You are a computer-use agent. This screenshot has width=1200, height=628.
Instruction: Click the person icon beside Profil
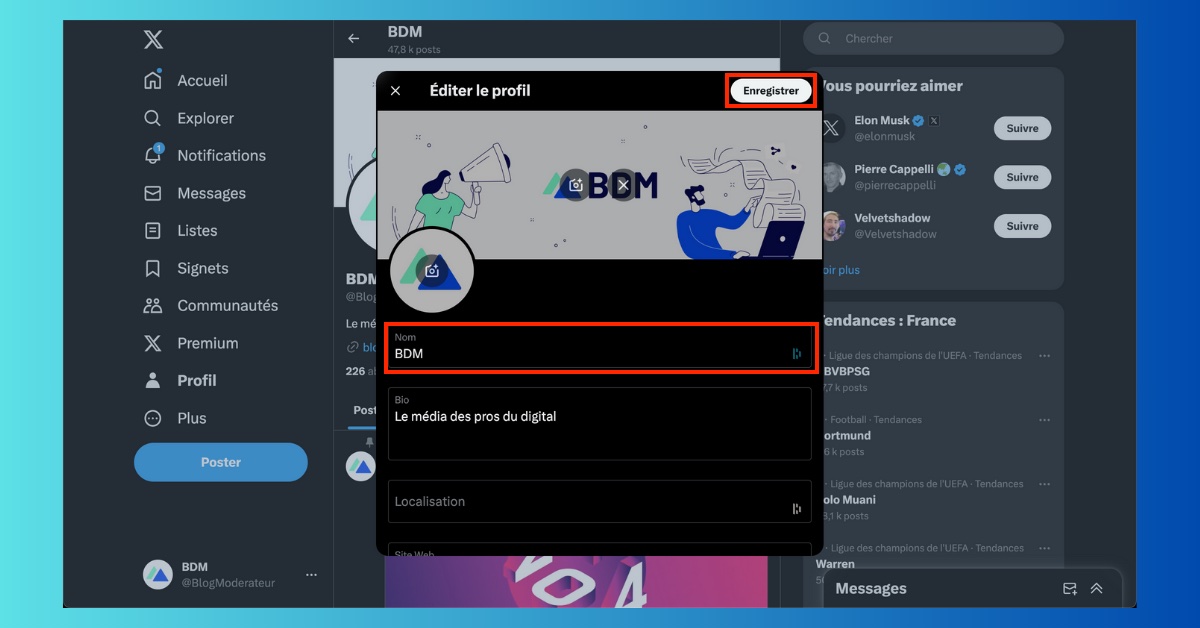(x=153, y=381)
